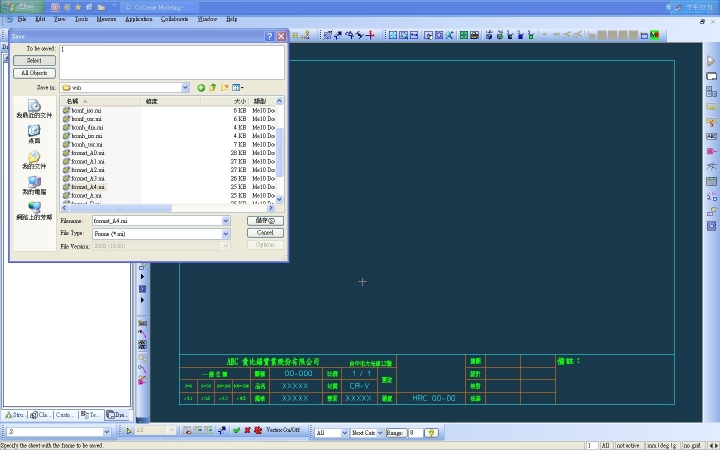Click file list scroll up arrow
The image size is (720, 450).
(x=279, y=101)
